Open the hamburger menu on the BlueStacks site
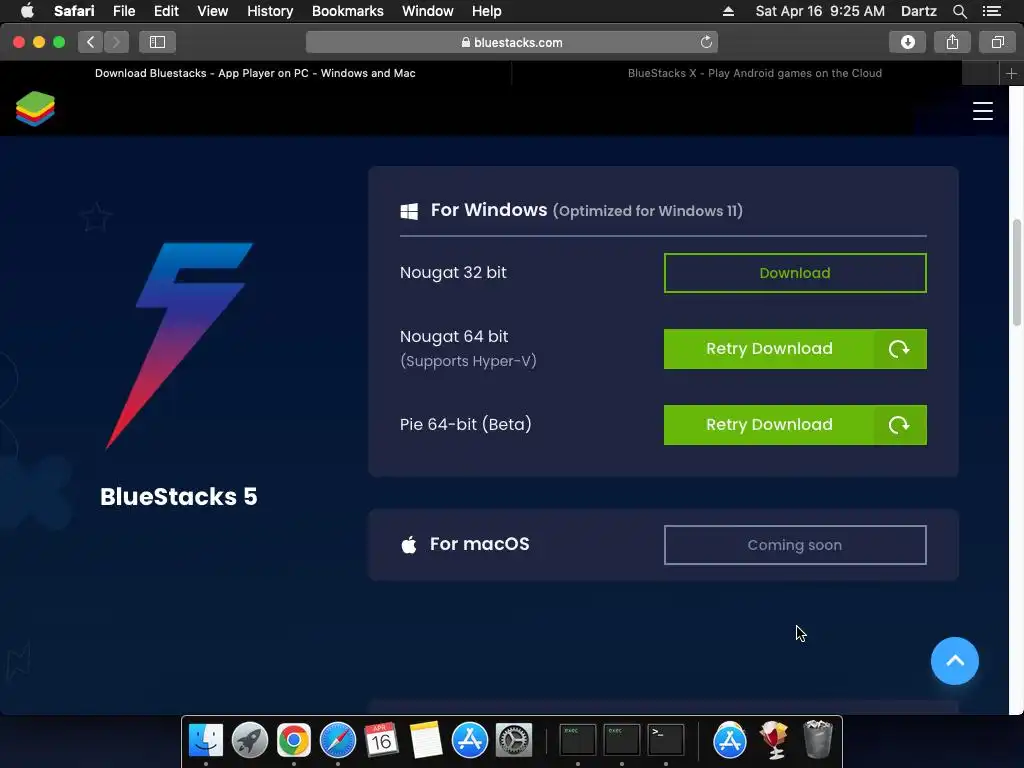The width and height of the screenshot is (1024, 768). (982, 110)
